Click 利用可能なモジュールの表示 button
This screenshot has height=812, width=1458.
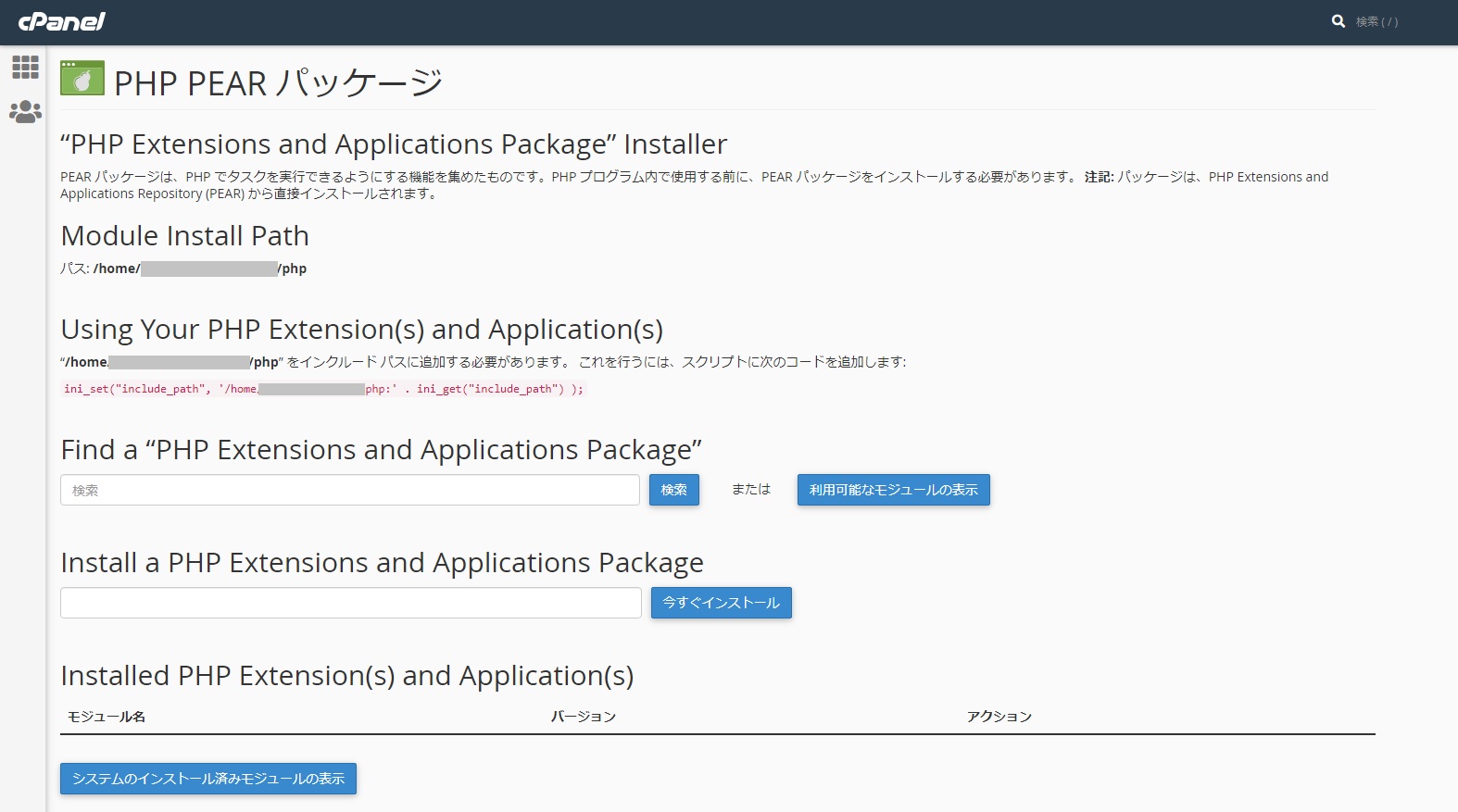coord(894,490)
